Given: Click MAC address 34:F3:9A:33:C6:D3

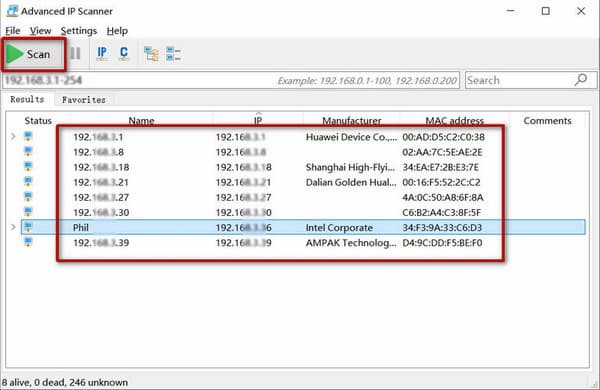Looking at the screenshot, I should click(442, 228).
